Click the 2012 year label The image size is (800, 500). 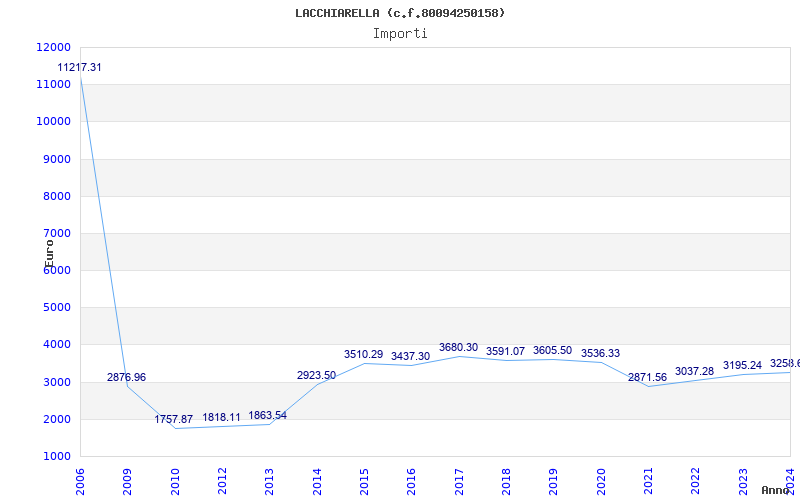coord(222,481)
